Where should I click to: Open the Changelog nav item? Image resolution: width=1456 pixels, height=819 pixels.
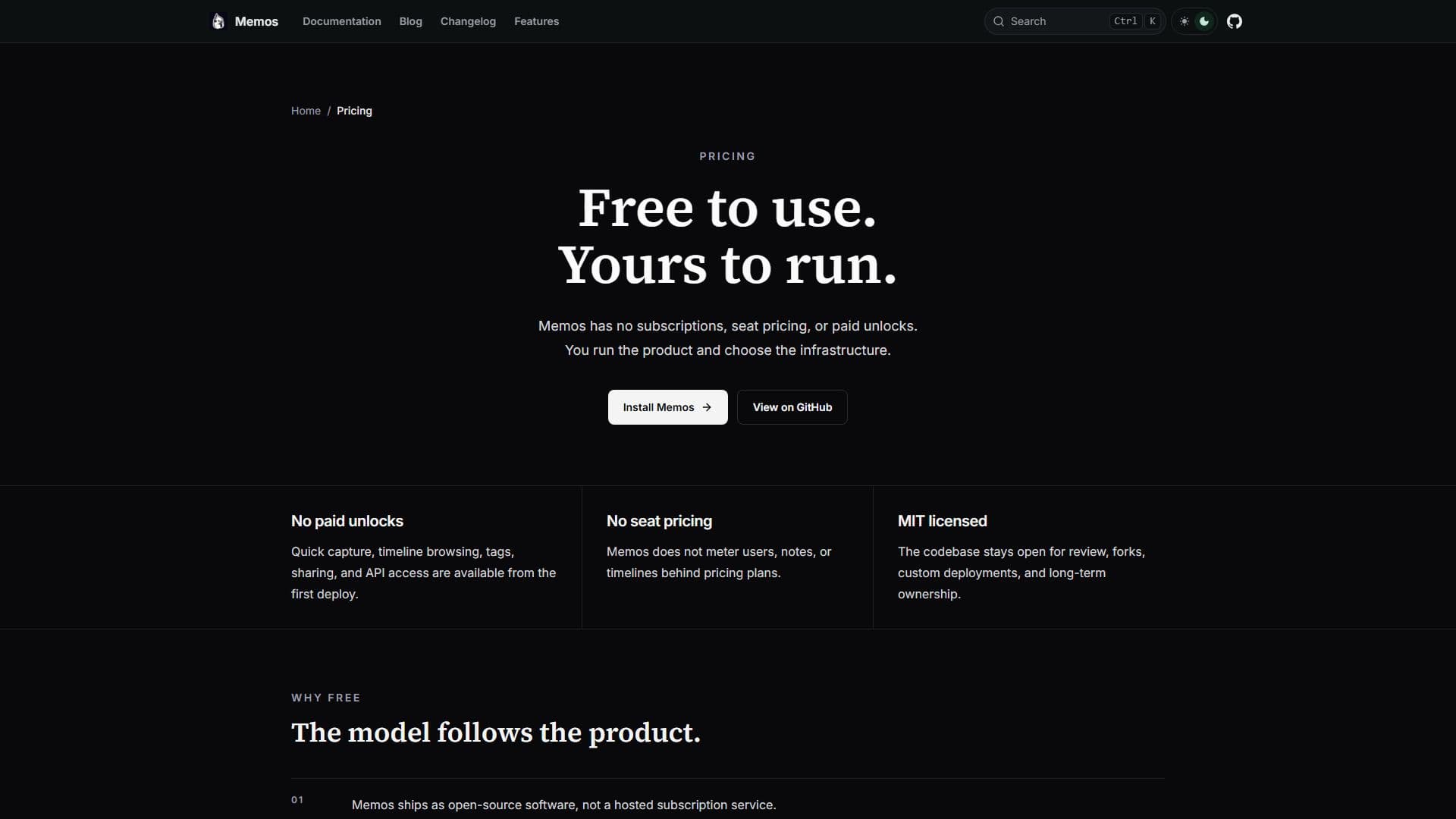coord(468,21)
